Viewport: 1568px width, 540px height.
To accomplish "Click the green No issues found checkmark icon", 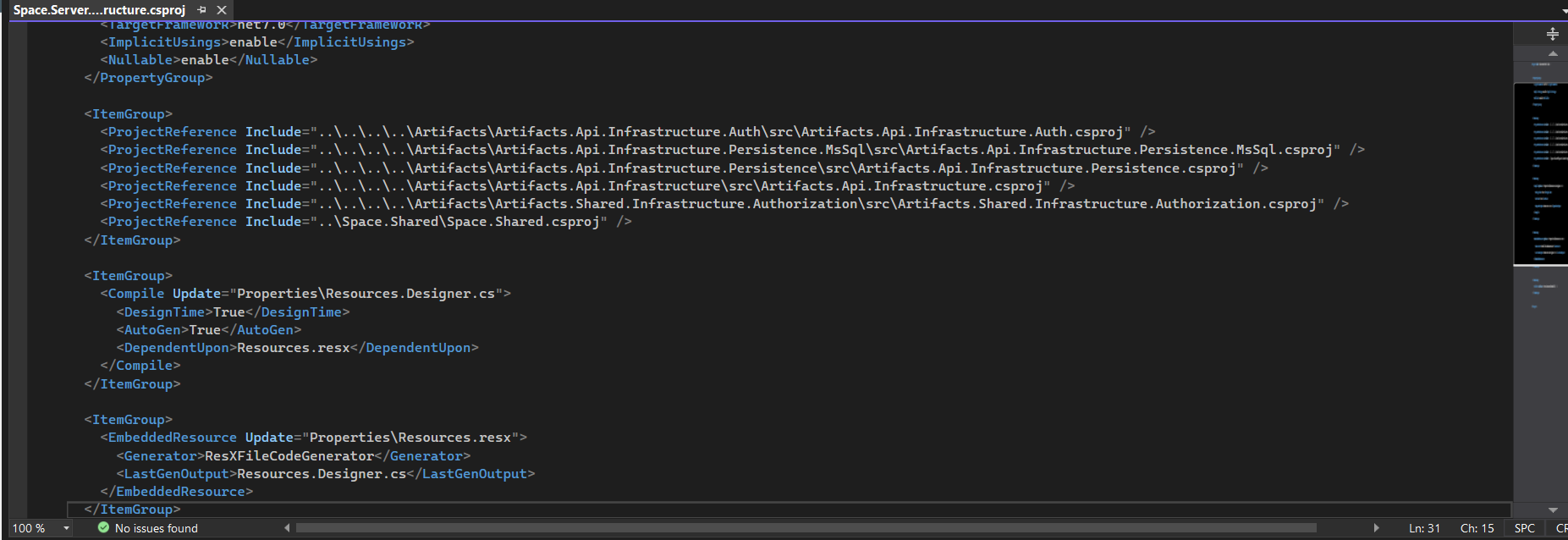I will (103, 527).
